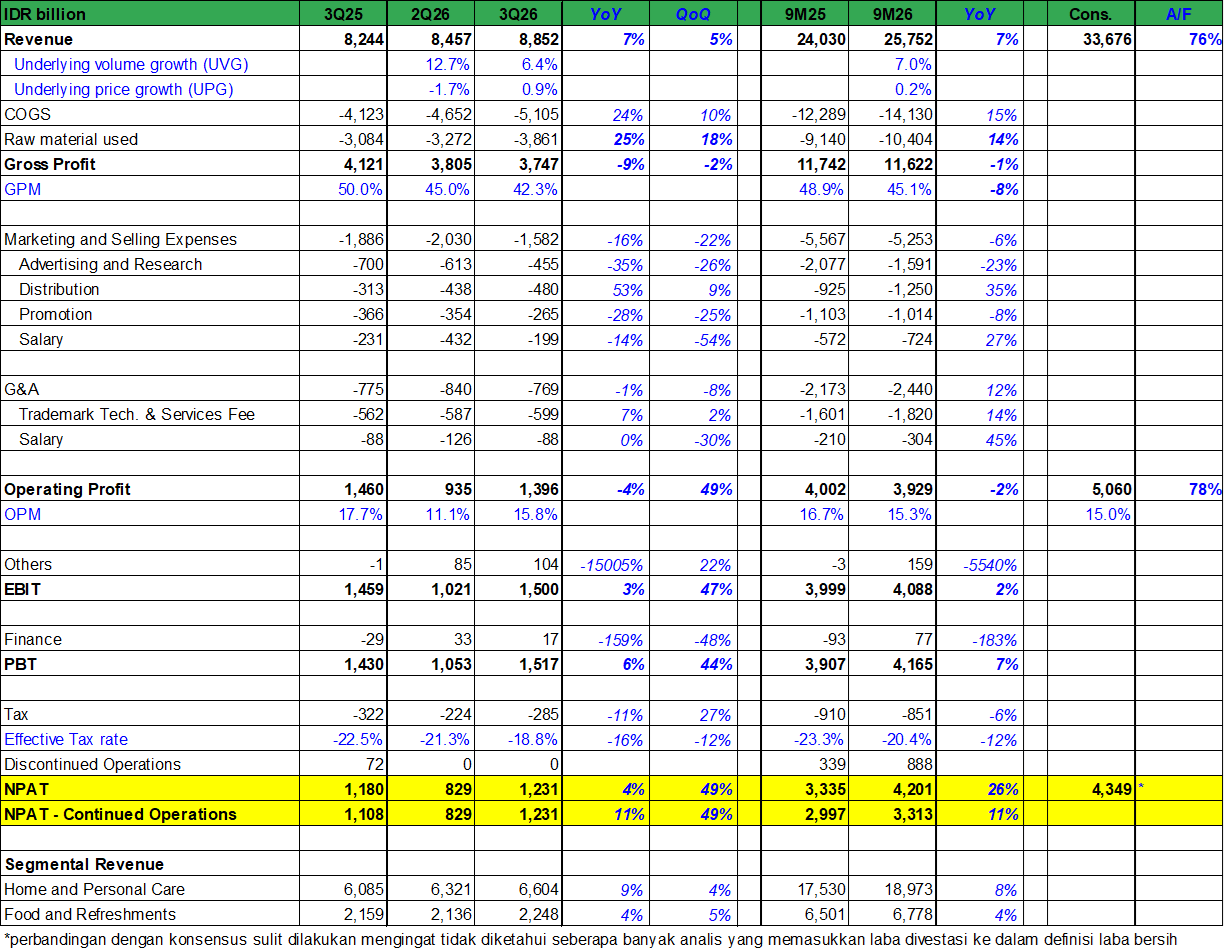Select OPM consensus value 15.0%

tap(1108, 515)
